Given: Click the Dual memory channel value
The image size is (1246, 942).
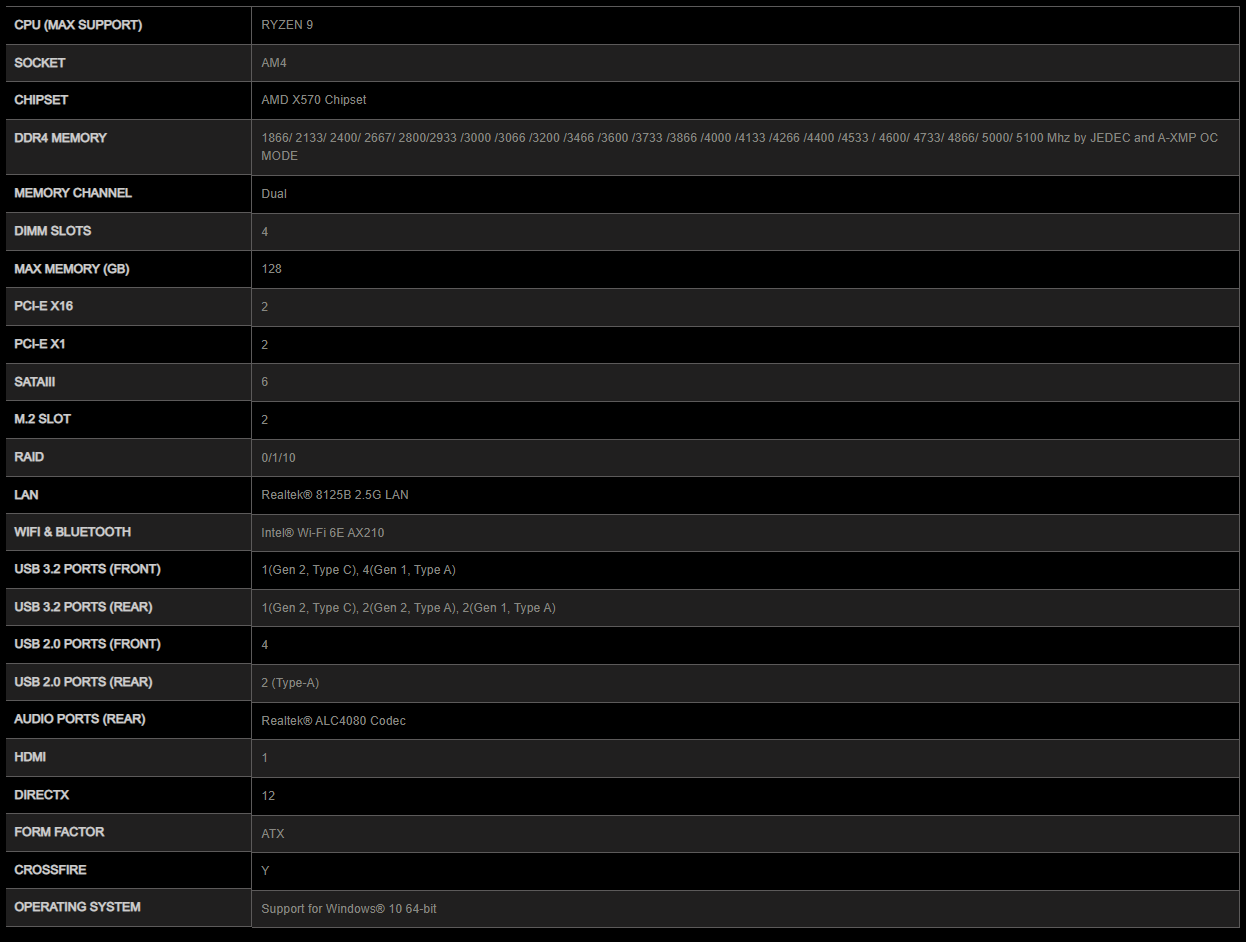Looking at the screenshot, I should tap(274, 194).
